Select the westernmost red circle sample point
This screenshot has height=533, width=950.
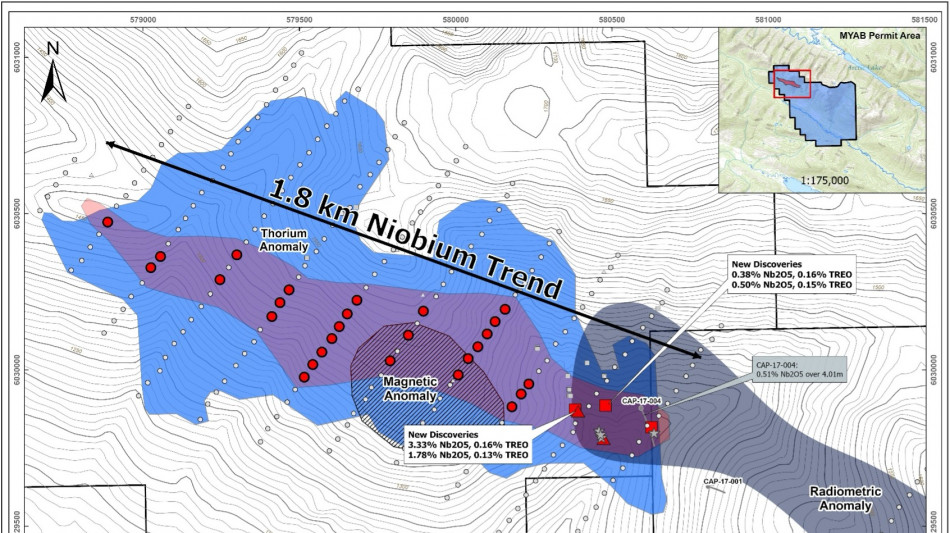pos(107,221)
